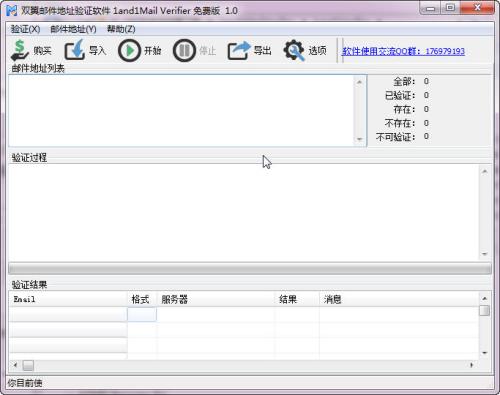This screenshot has height=395, width=500.
Task: Sort by the Email column header
Action: pyautogui.click(x=68, y=299)
